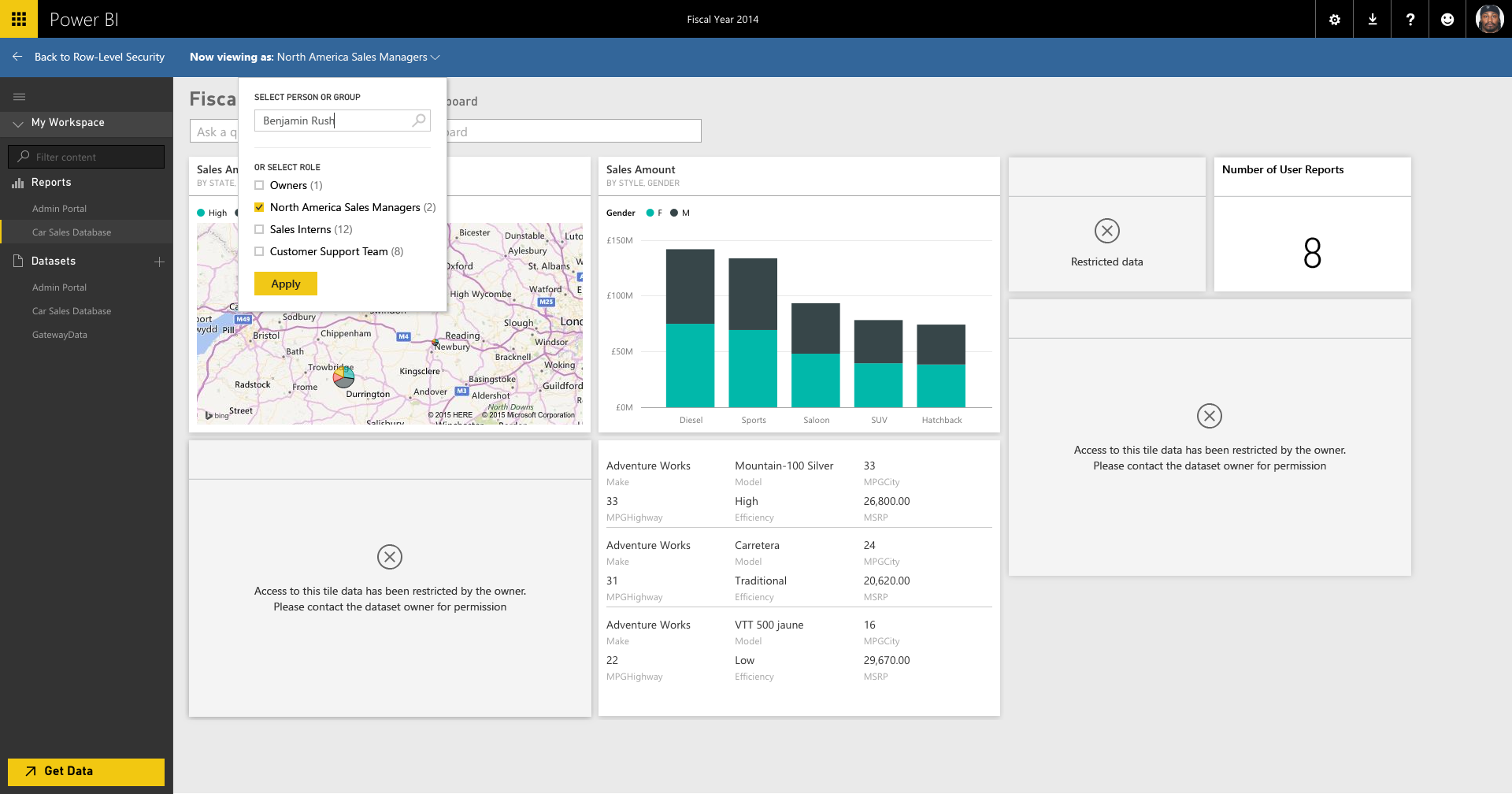Check the Sales Interns role checkbox
The height and width of the screenshot is (794, 1512).
[x=259, y=230]
